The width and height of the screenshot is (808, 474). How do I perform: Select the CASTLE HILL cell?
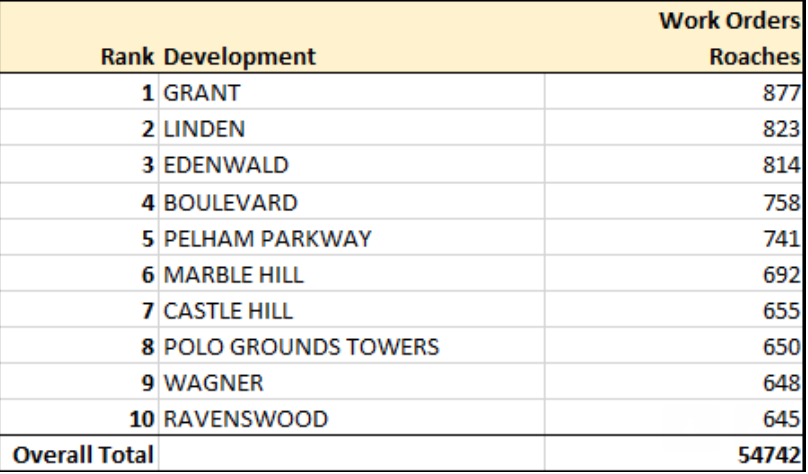(351, 310)
